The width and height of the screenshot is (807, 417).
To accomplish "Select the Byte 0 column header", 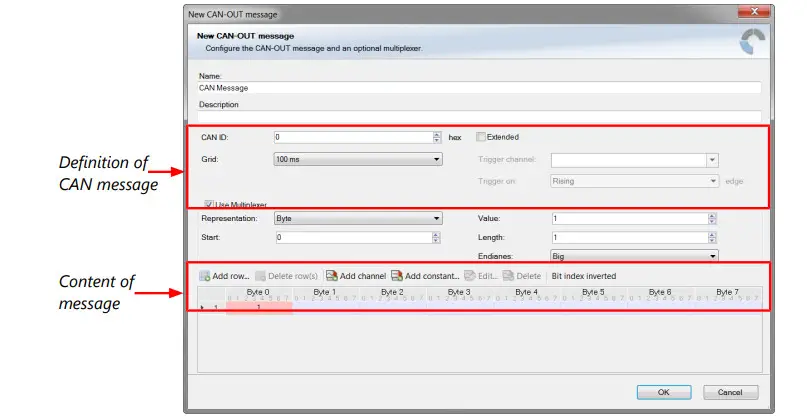I will (x=259, y=294).
